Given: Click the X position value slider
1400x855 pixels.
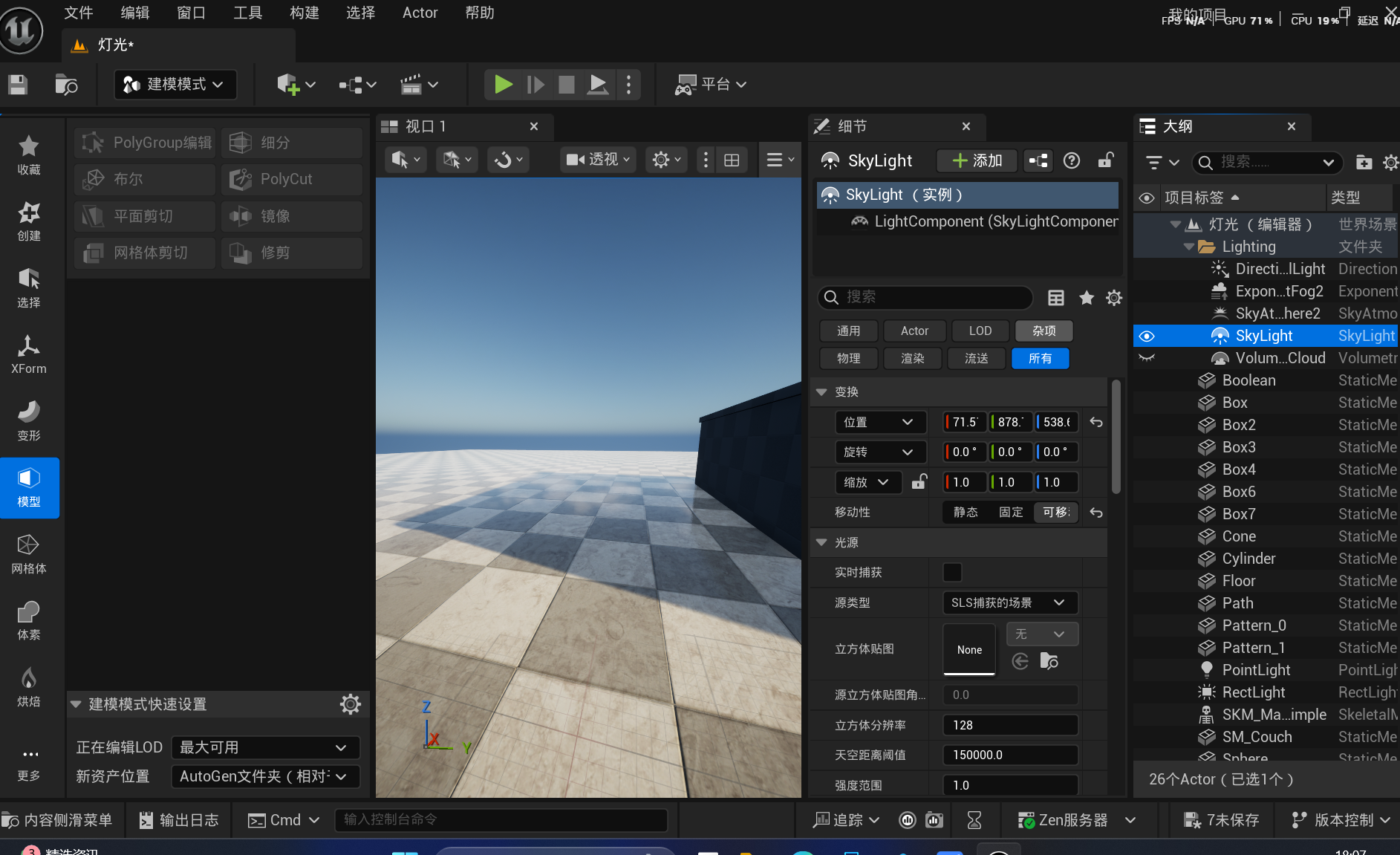Looking at the screenshot, I should tap(963, 421).
